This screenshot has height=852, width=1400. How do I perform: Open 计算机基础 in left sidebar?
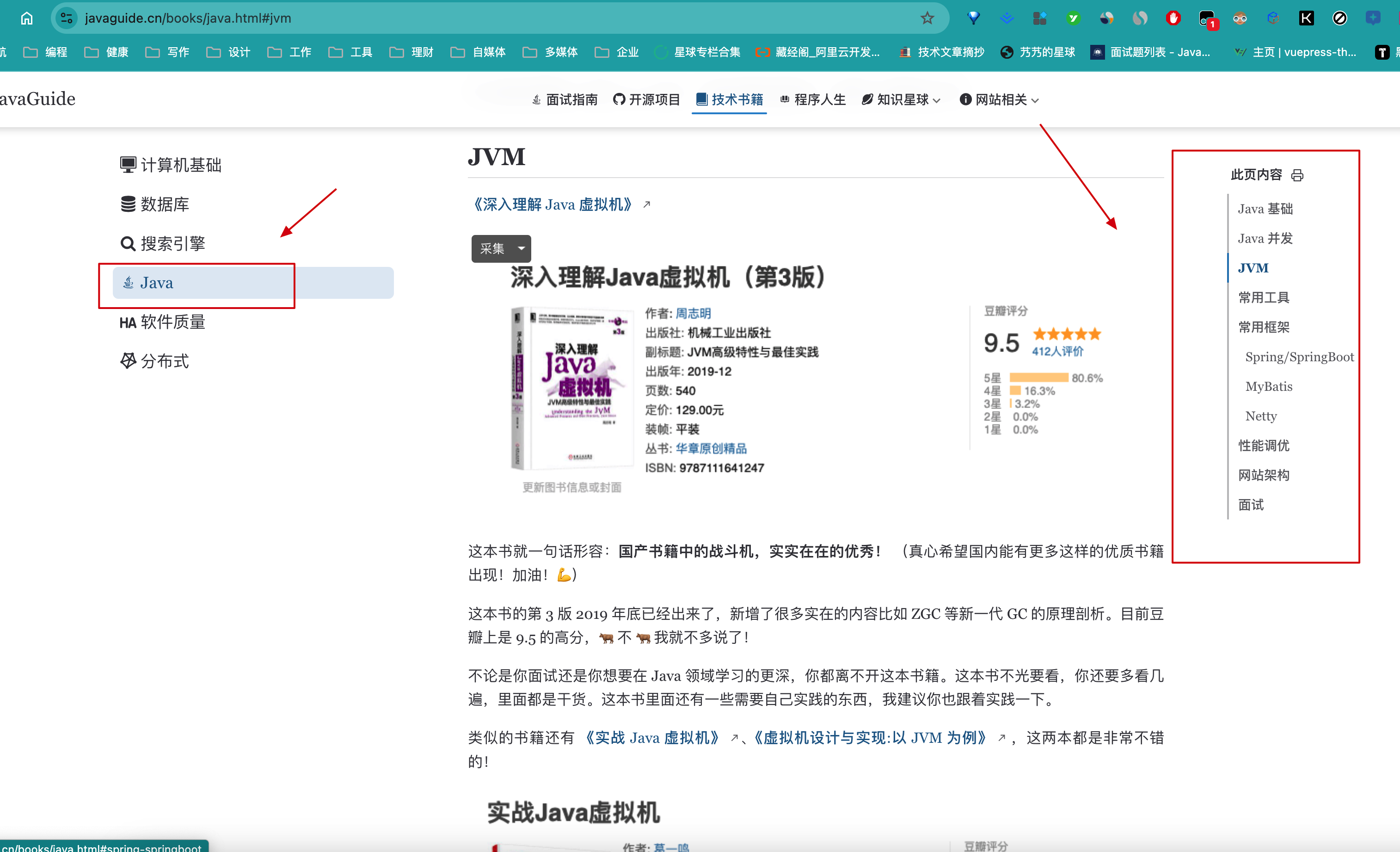coord(171,165)
